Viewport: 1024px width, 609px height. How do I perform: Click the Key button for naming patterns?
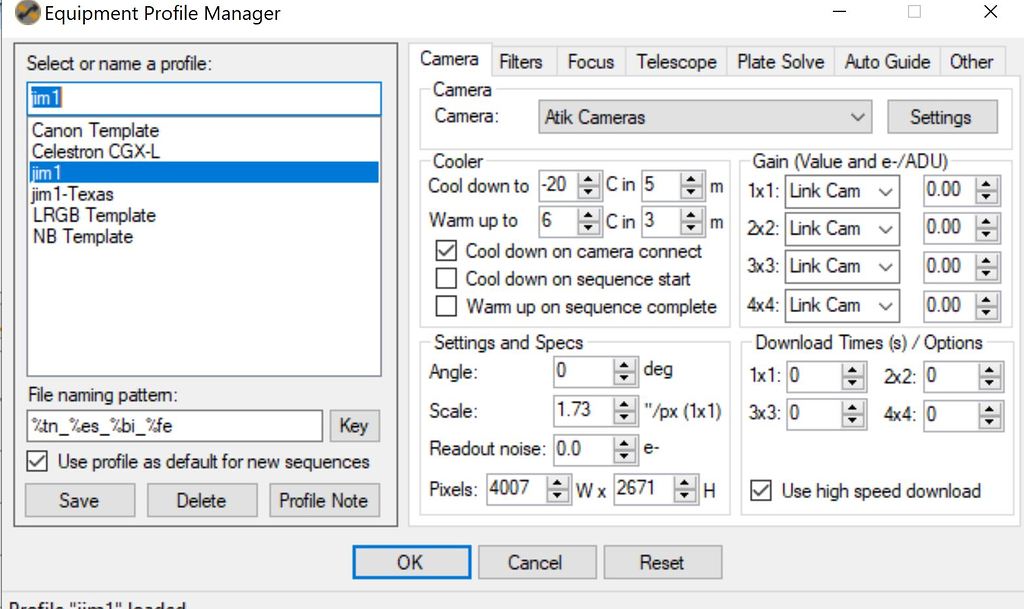[354, 425]
